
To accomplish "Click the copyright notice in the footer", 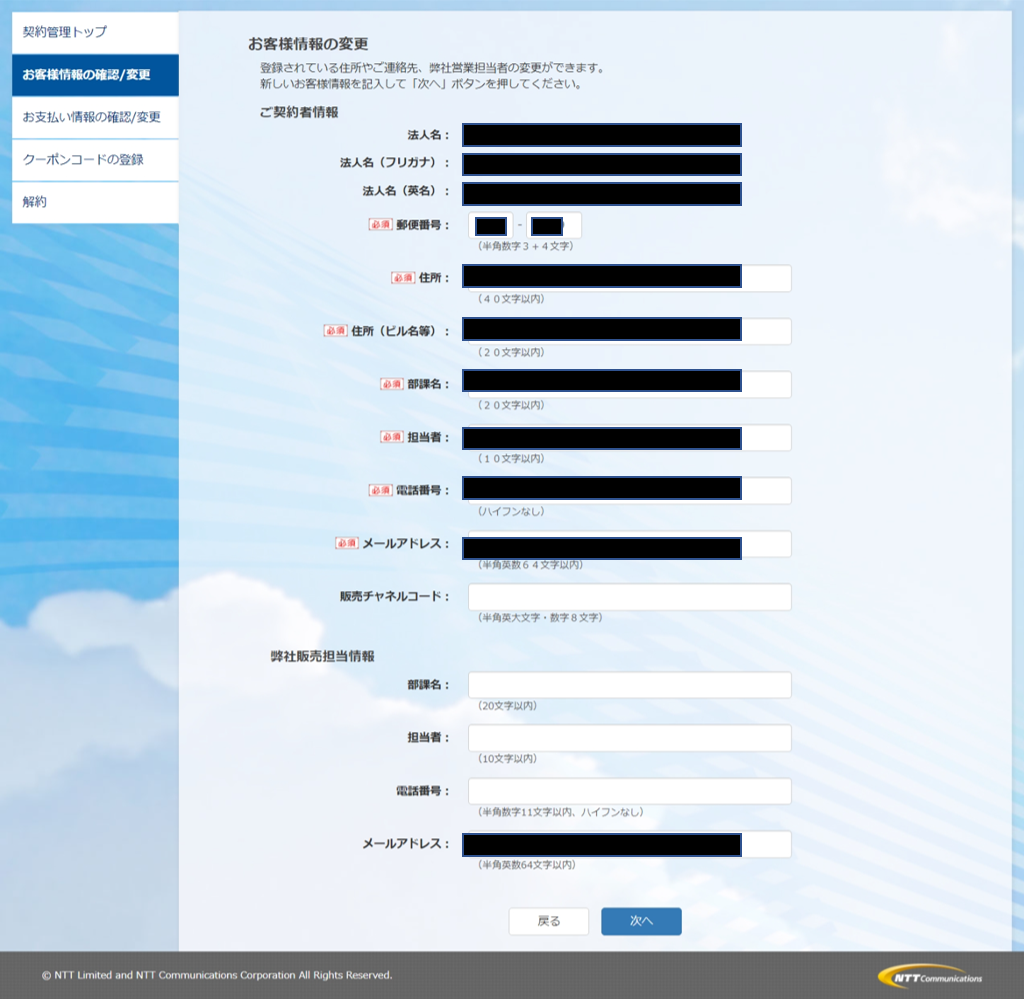I will pos(217,975).
